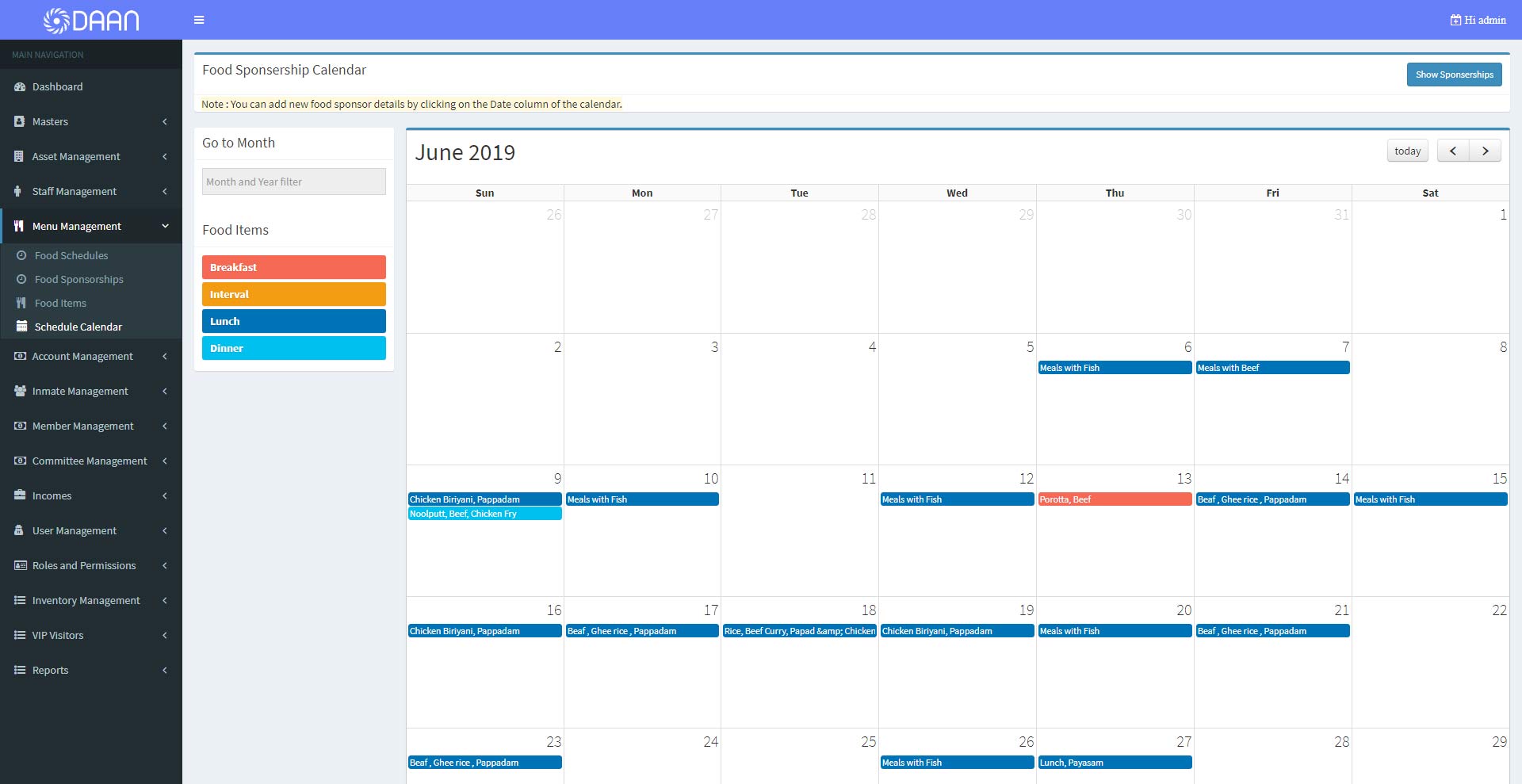
Task: Open Noolputt, Beef, Chicken Fry event
Action: pyautogui.click(x=484, y=514)
